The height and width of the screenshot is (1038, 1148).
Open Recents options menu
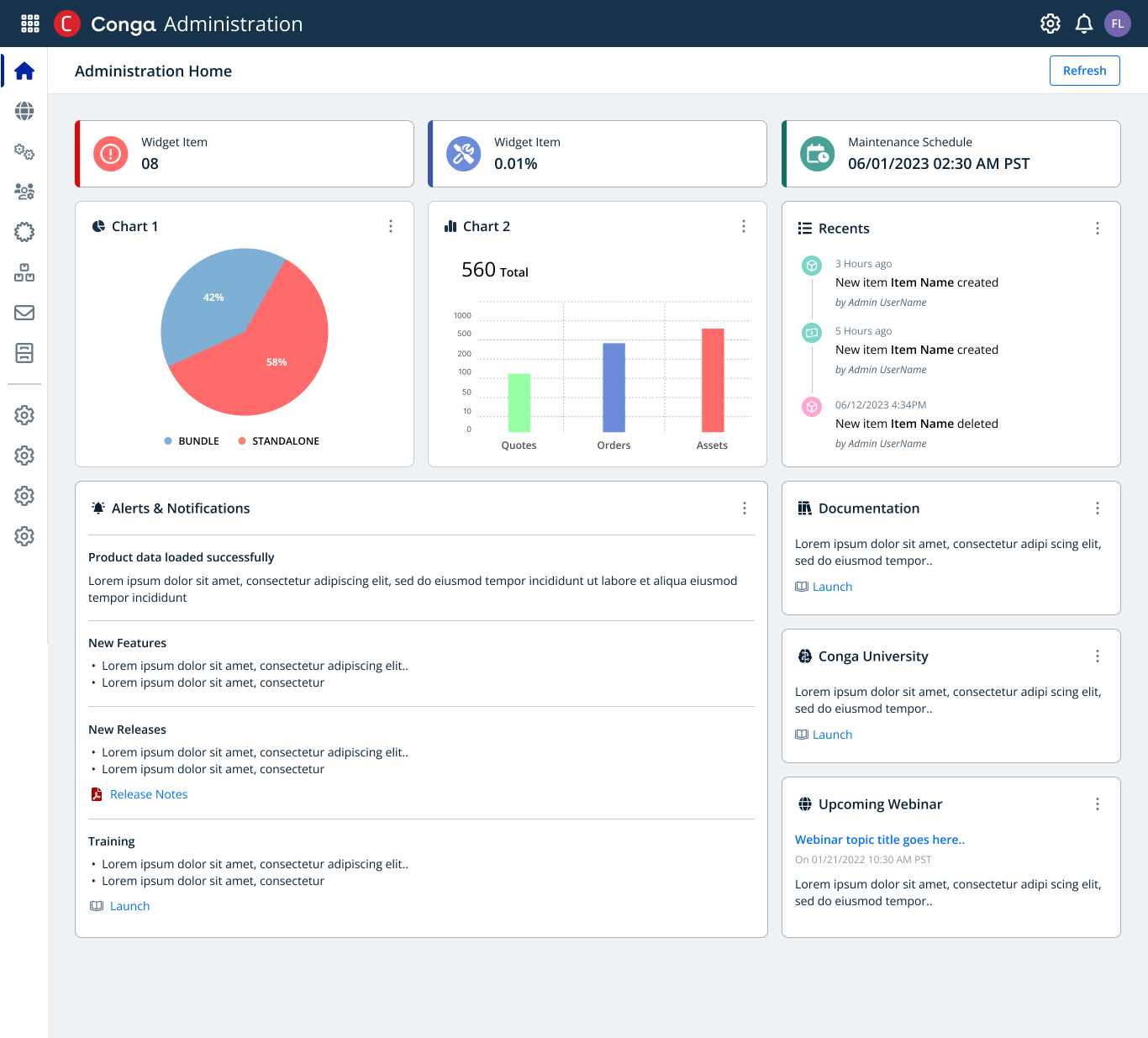tap(1098, 229)
